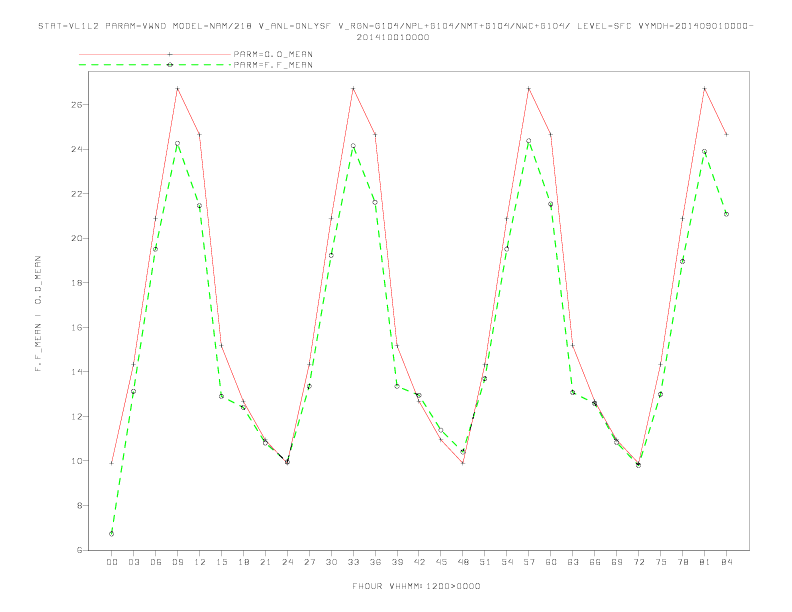The image size is (792, 612).
Task: Select red peak data point at hour 09
Action: [x=177, y=89]
